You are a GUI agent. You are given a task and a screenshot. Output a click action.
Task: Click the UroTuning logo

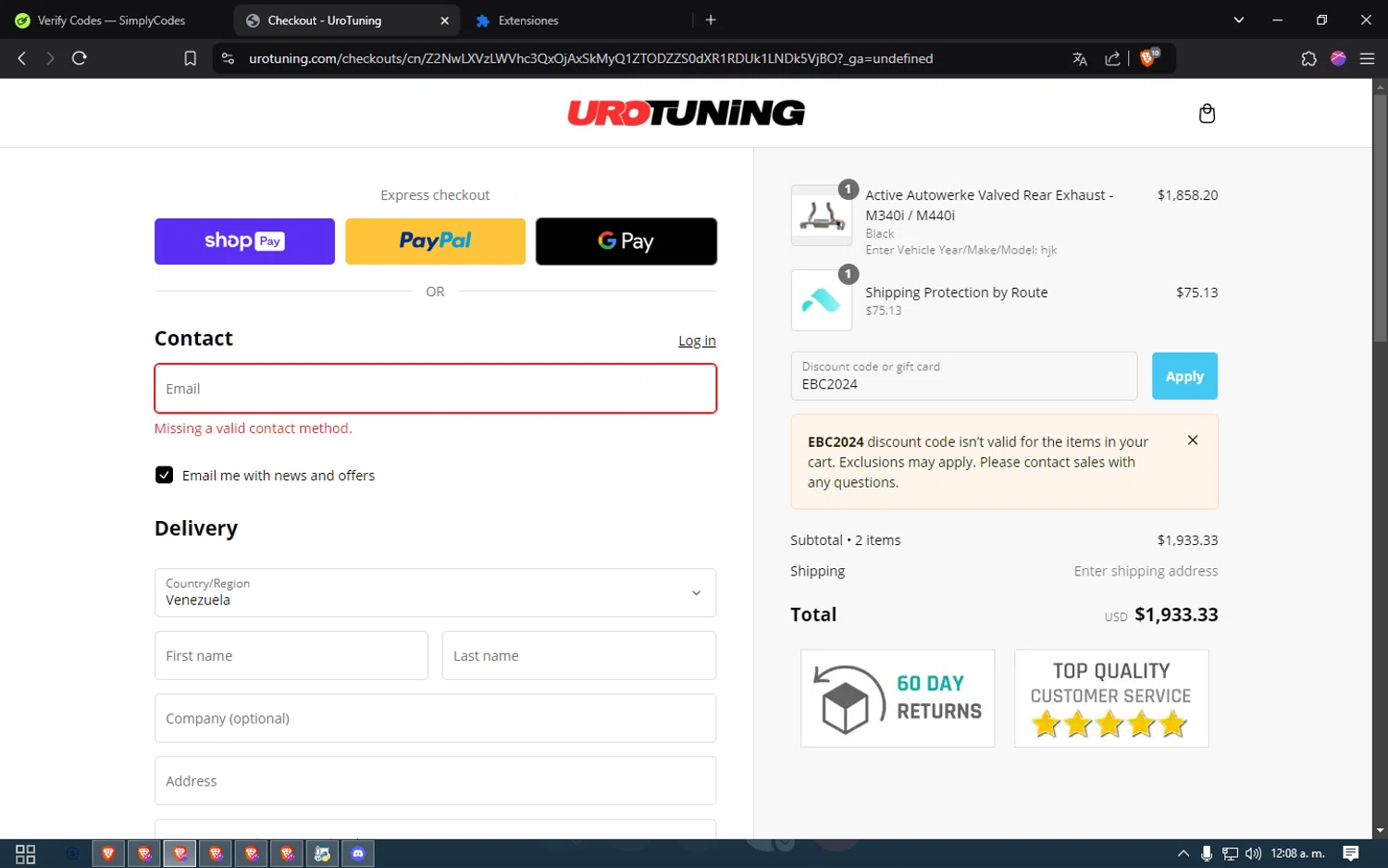(686, 113)
